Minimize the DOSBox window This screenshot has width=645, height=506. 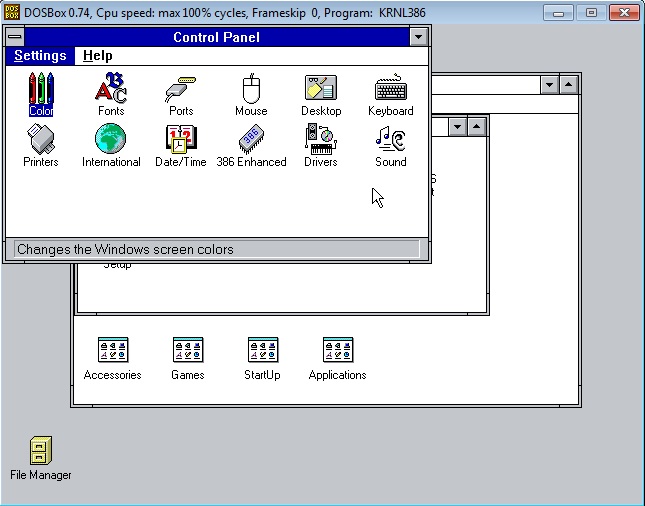[558, 13]
